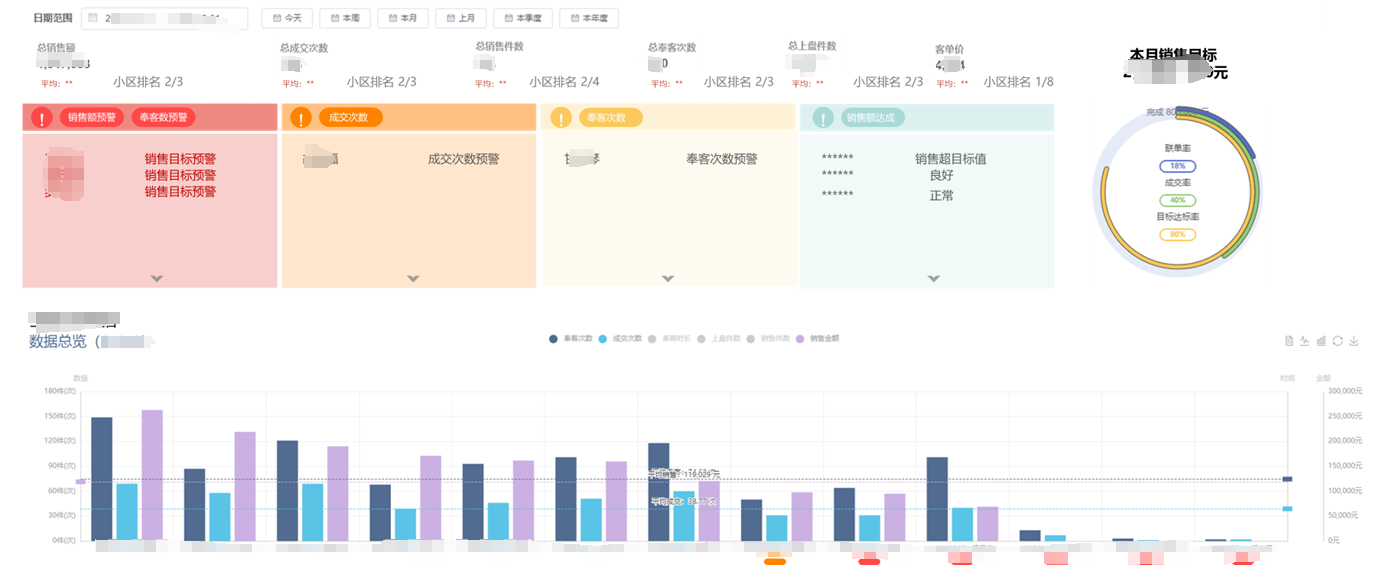Click the teal exclamation icon beside 销售额达成
Screen dimensions: 1373x565
(822, 118)
